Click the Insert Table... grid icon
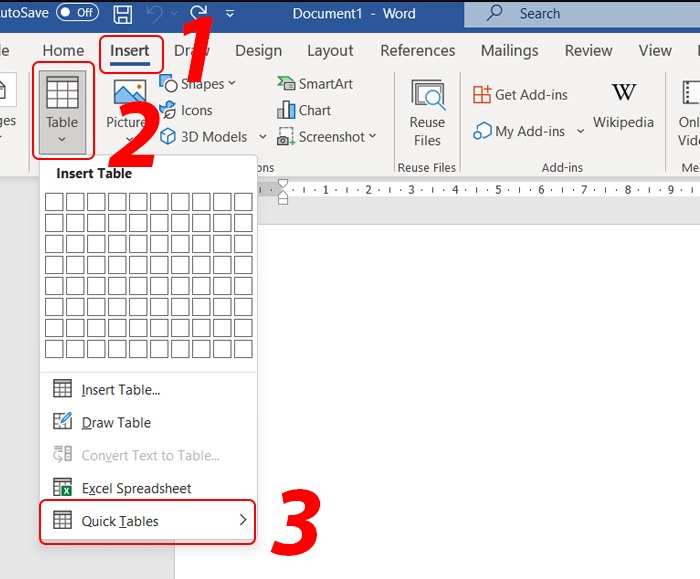Viewport: 700px width, 579px height. coord(62,388)
